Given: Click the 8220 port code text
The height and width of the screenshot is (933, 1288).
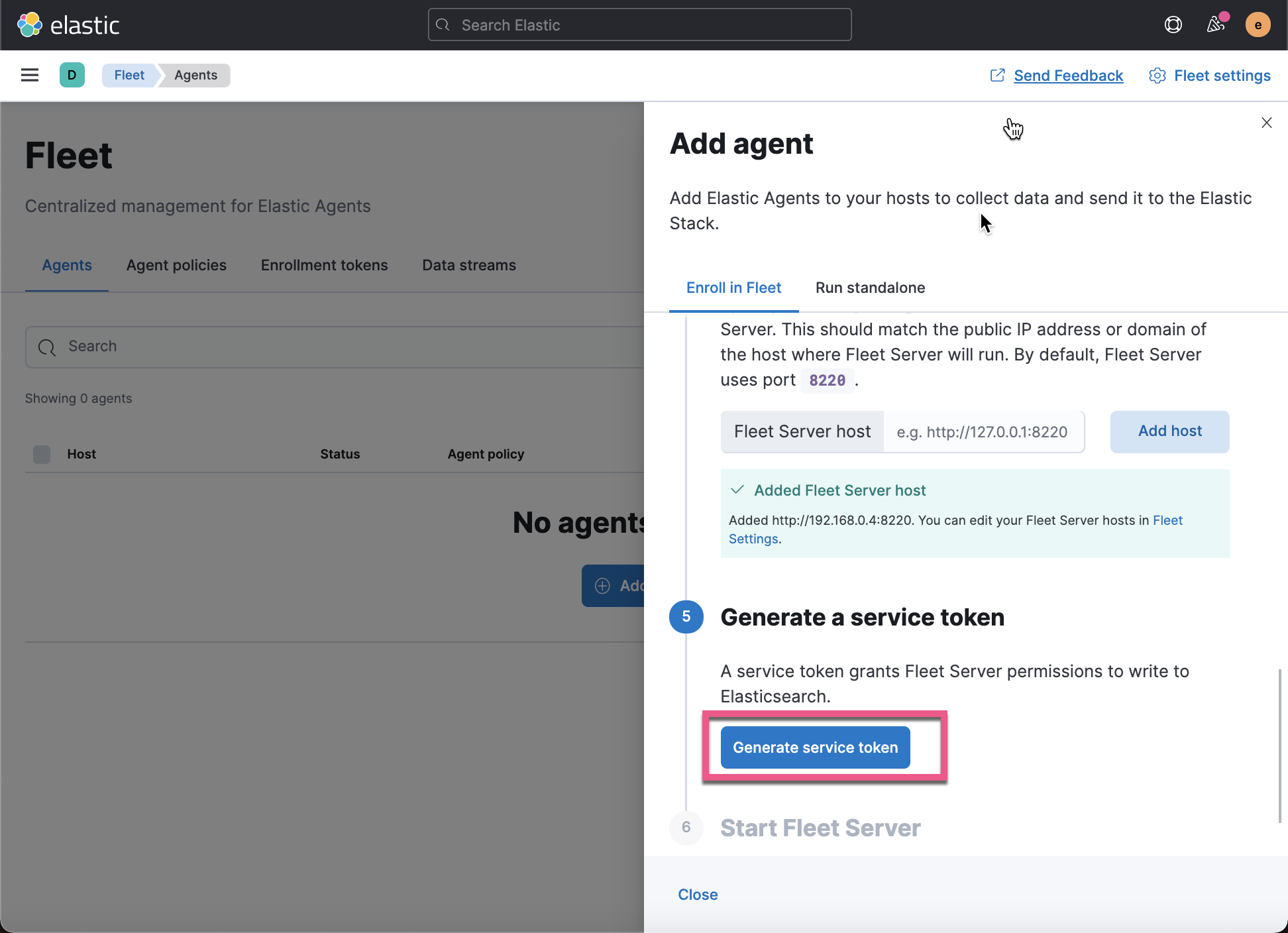Looking at the screenshot, I should (827, 380).
